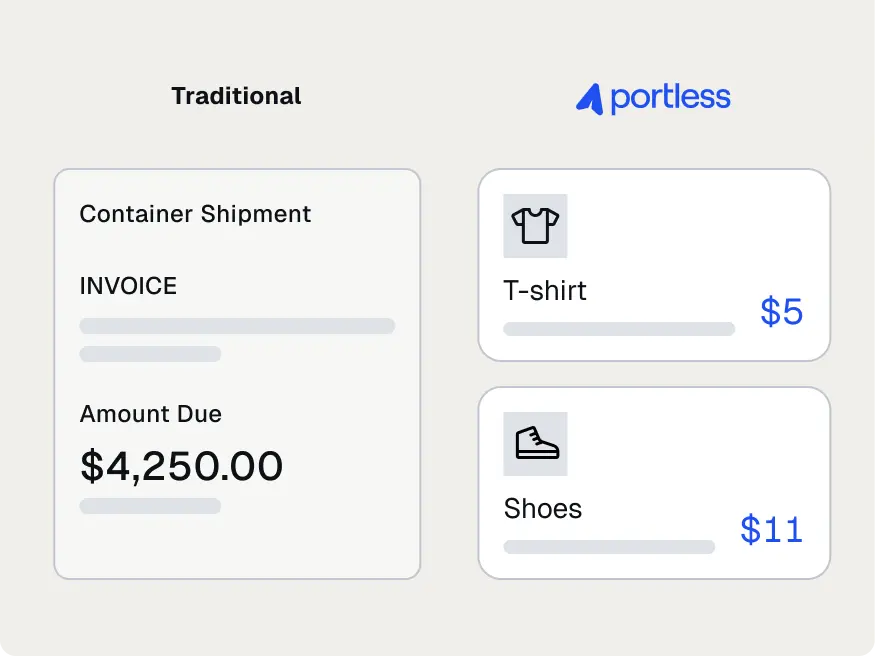Click the $5 T-shirt price

tap(781, 311)
